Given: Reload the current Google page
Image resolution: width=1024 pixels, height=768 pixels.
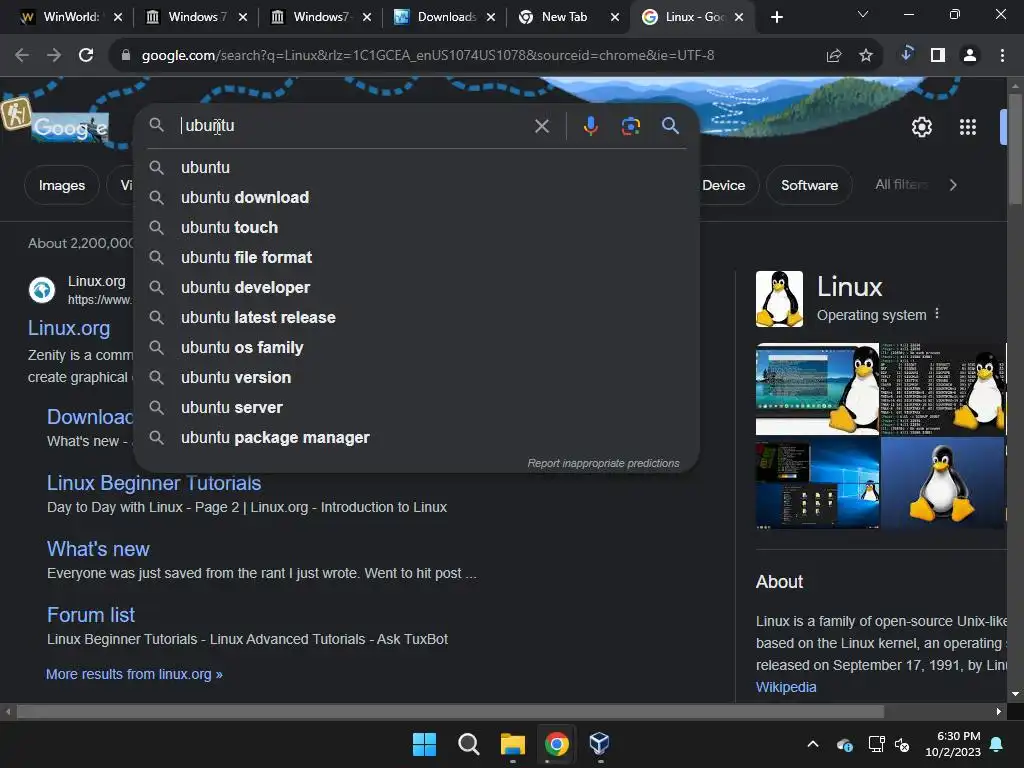Looking at the screenshot, I should [x=86, y=56].
